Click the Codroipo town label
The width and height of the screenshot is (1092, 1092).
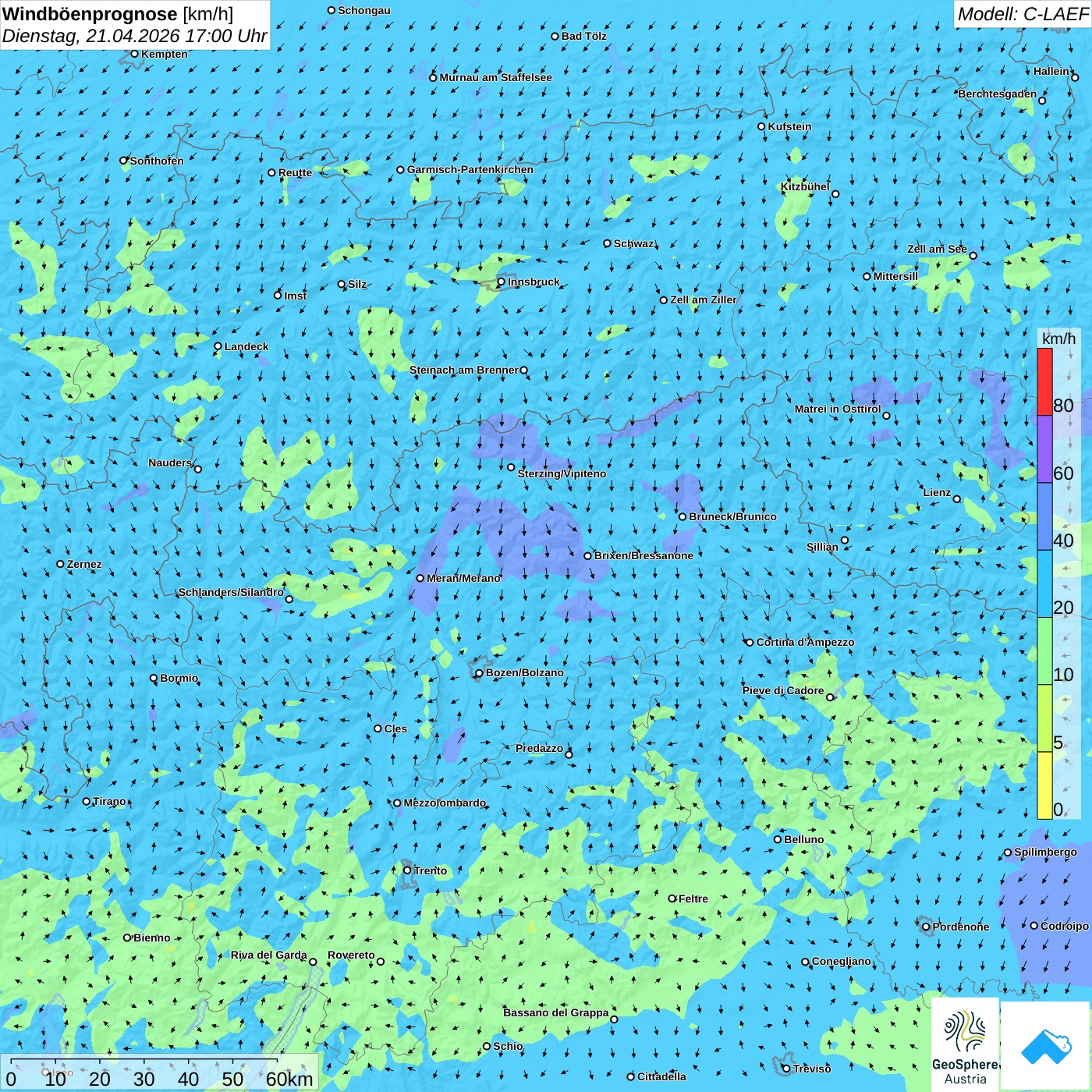point(1065,926)
